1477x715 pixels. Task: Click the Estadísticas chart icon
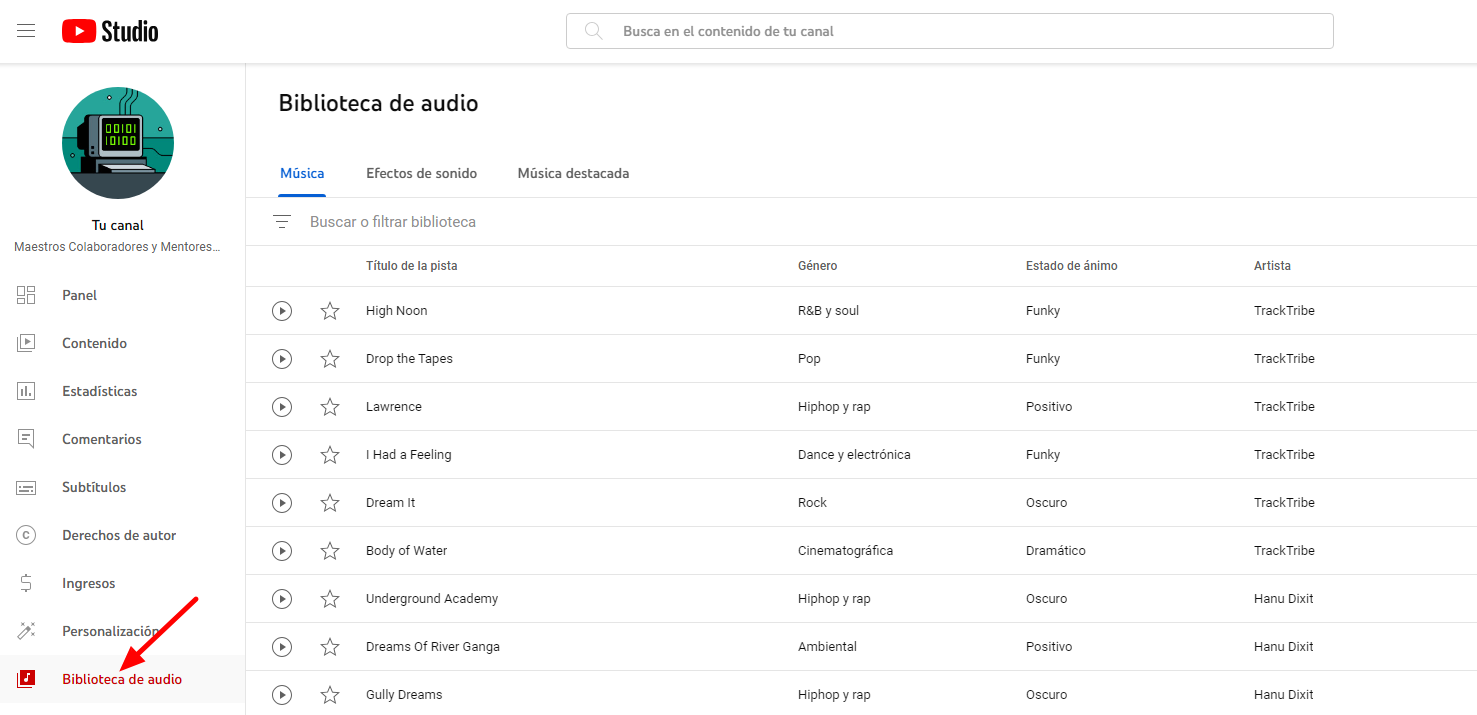(26, 391)
